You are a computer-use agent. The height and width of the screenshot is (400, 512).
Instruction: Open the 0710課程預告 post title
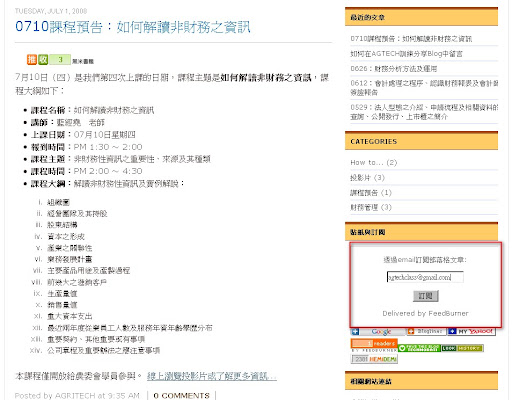point(133,27)
